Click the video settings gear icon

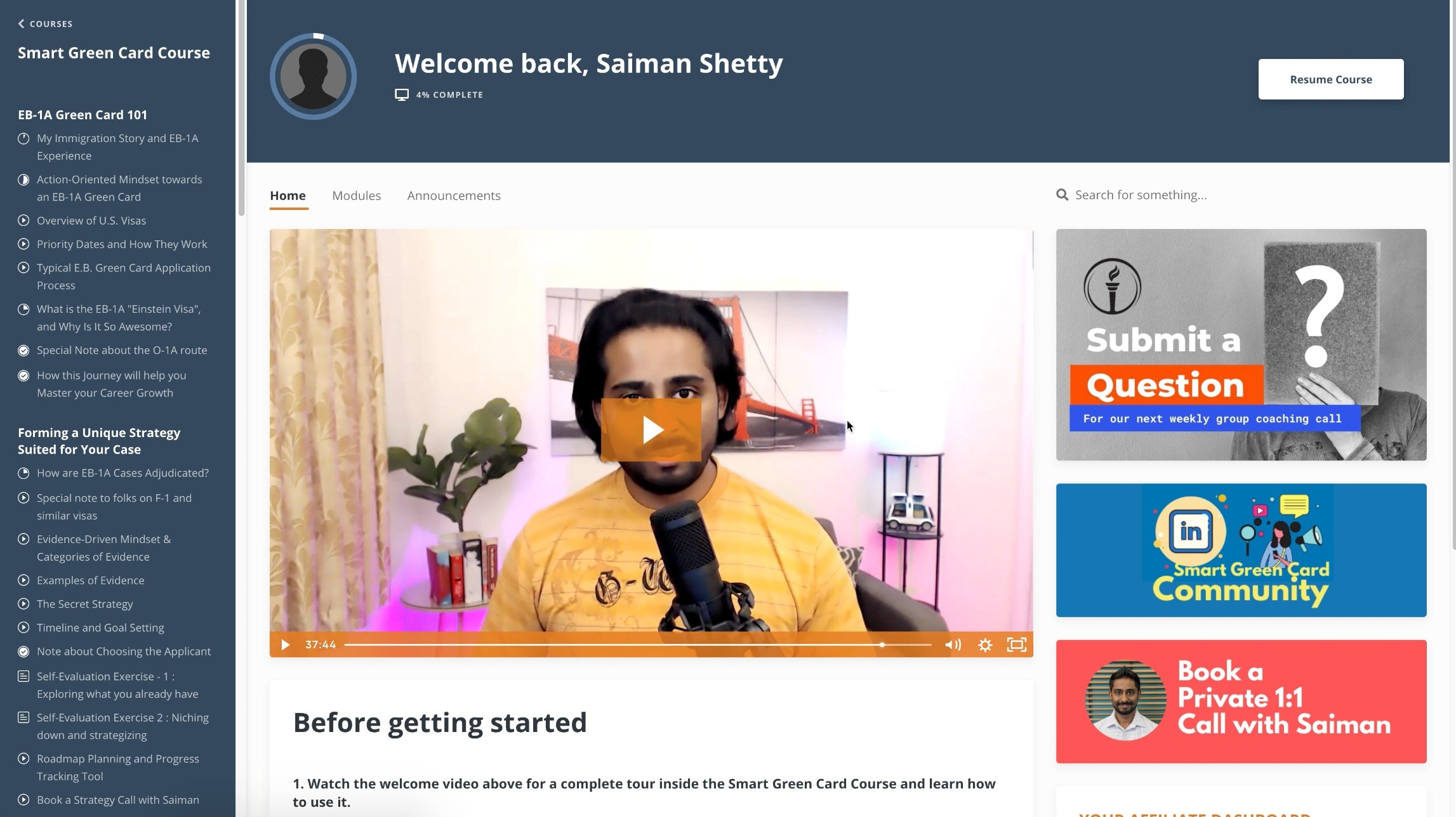985,645
